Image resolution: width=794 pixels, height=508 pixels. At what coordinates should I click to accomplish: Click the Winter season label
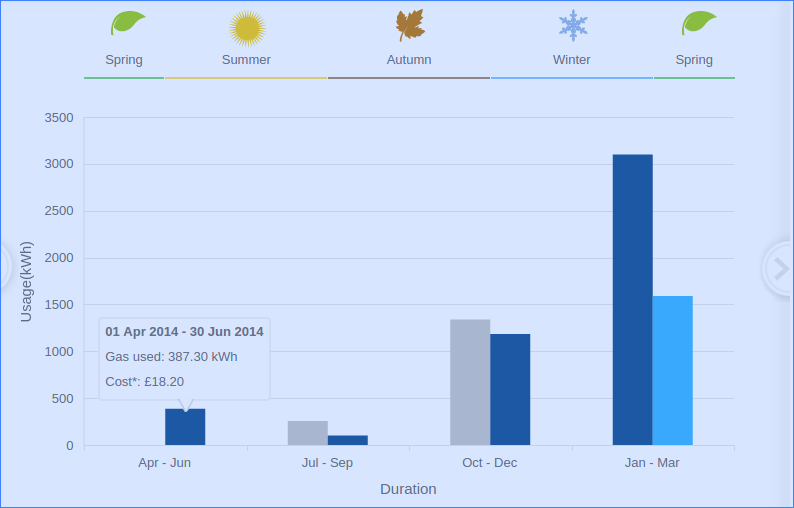(x=572, y=60)
